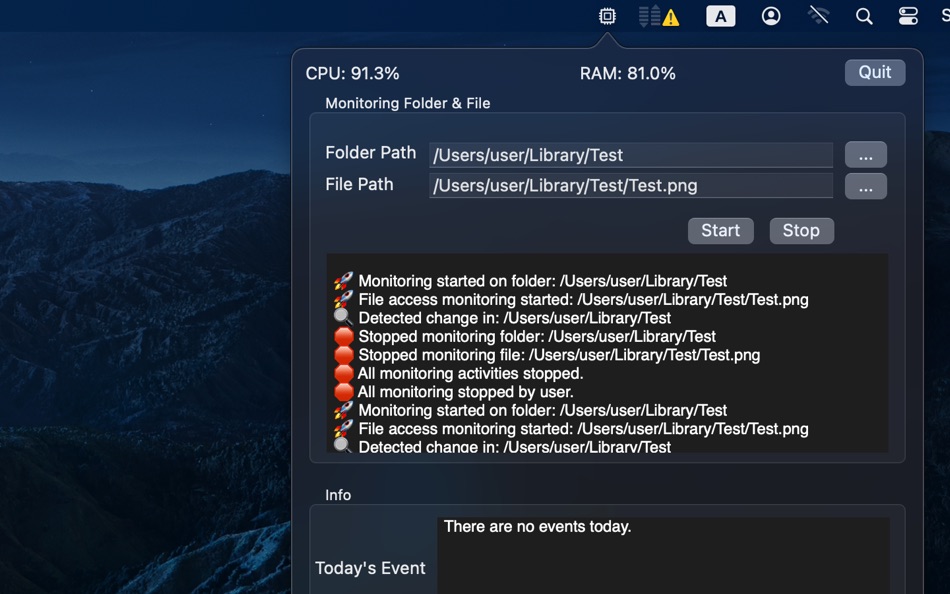The image size is (950, 594).
Task: Start monitoring with the Start button
Action: pyautogui.click(x=720, y=231)
